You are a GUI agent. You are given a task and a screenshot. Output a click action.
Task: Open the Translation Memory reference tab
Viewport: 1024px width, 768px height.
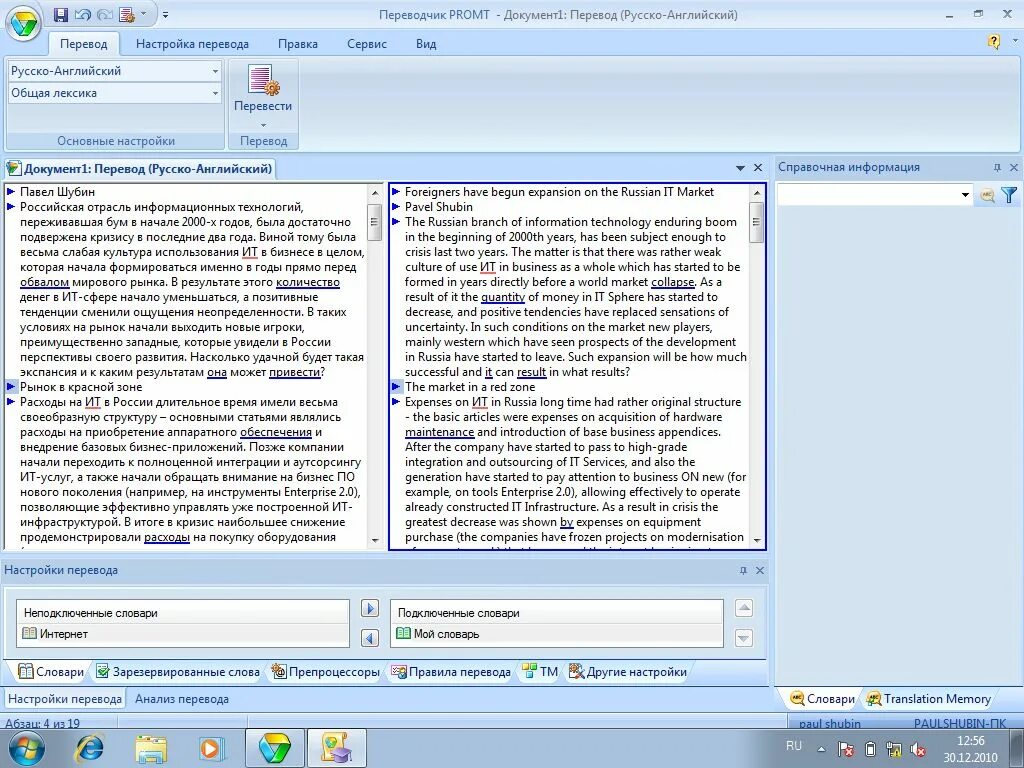(x=928, y=699)
